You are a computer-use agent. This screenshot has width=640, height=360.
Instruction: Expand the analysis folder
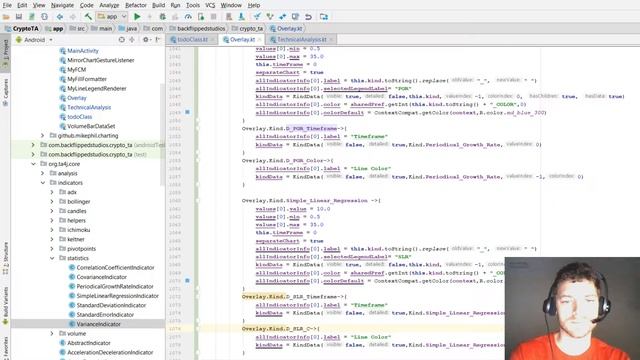[x=42, y=173]
